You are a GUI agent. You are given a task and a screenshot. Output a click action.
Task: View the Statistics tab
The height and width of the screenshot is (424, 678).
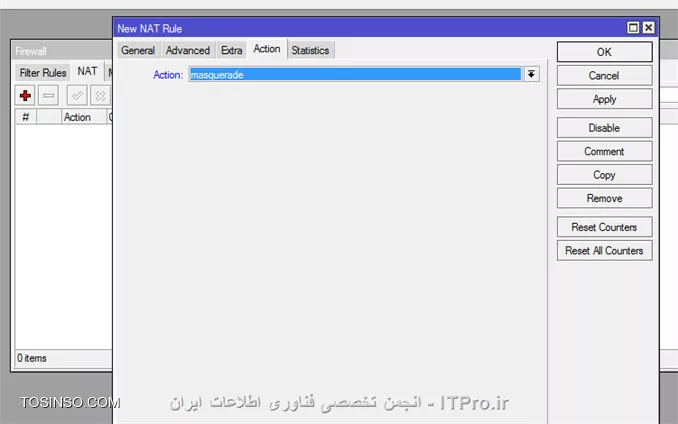[310, 51]
